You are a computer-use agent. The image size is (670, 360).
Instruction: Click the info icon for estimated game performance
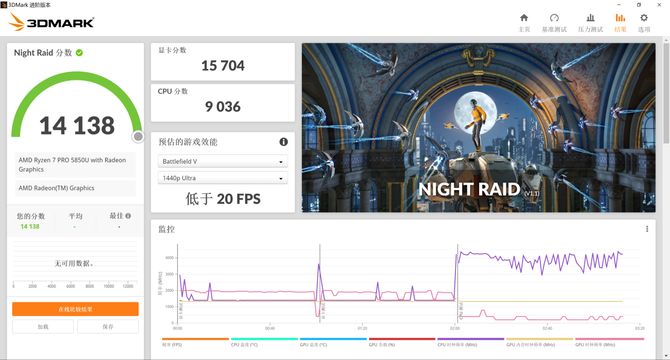(283, 142)
